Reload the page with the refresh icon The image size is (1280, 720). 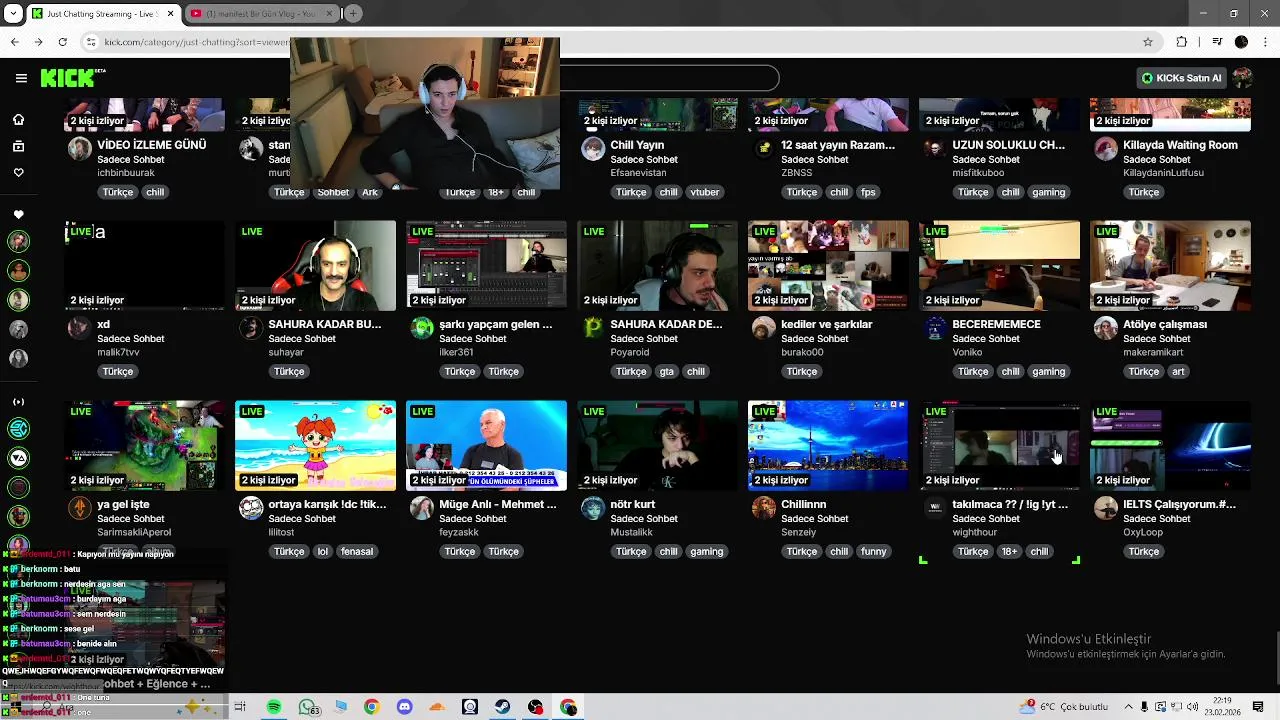click(x=62, y=42)
